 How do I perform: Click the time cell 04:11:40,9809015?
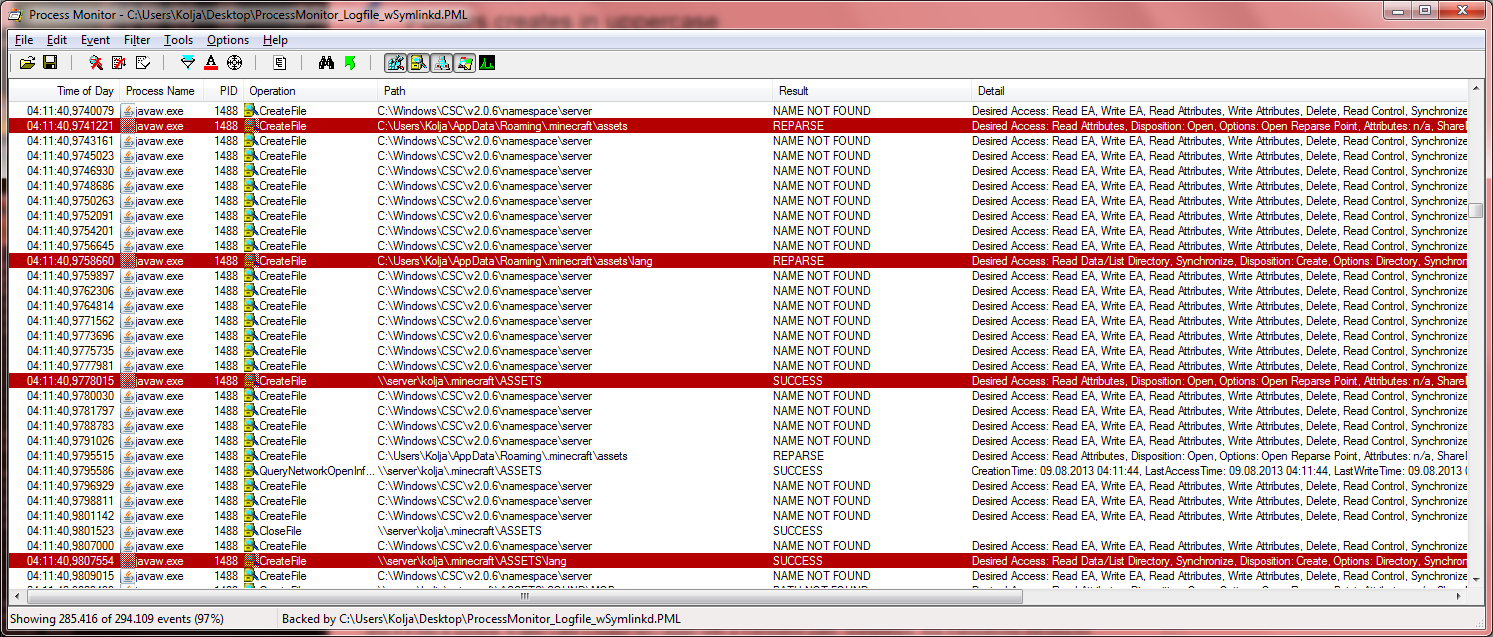tap(70, 575)
